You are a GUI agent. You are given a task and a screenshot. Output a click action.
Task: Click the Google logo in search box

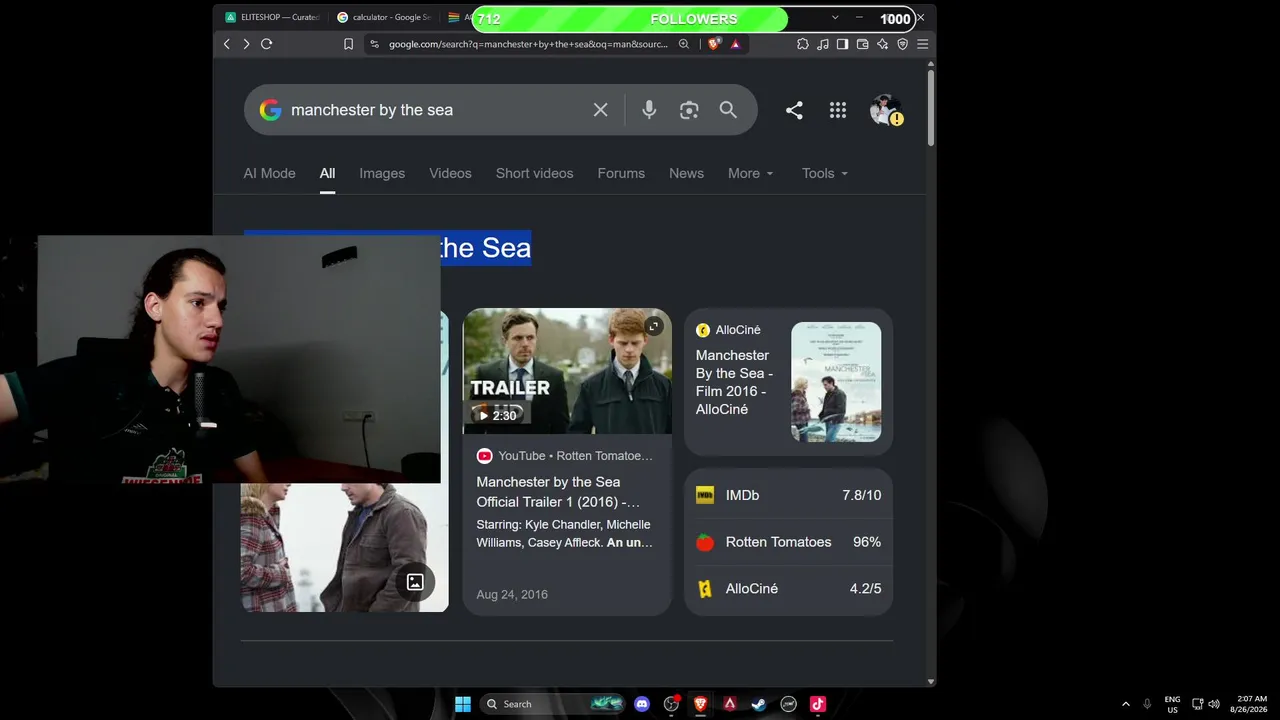click(x=270, y=110)
